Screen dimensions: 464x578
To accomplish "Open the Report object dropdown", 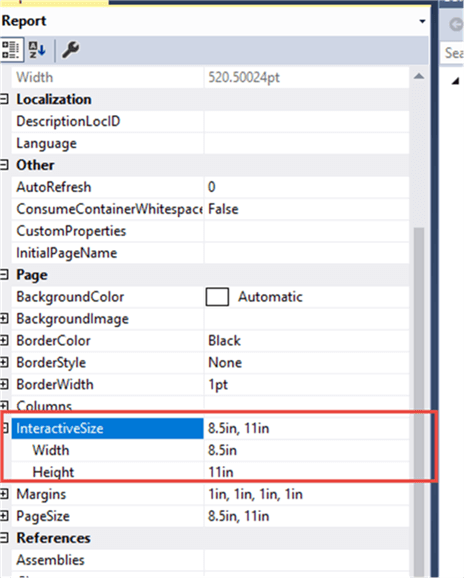I will pos(422,21).
